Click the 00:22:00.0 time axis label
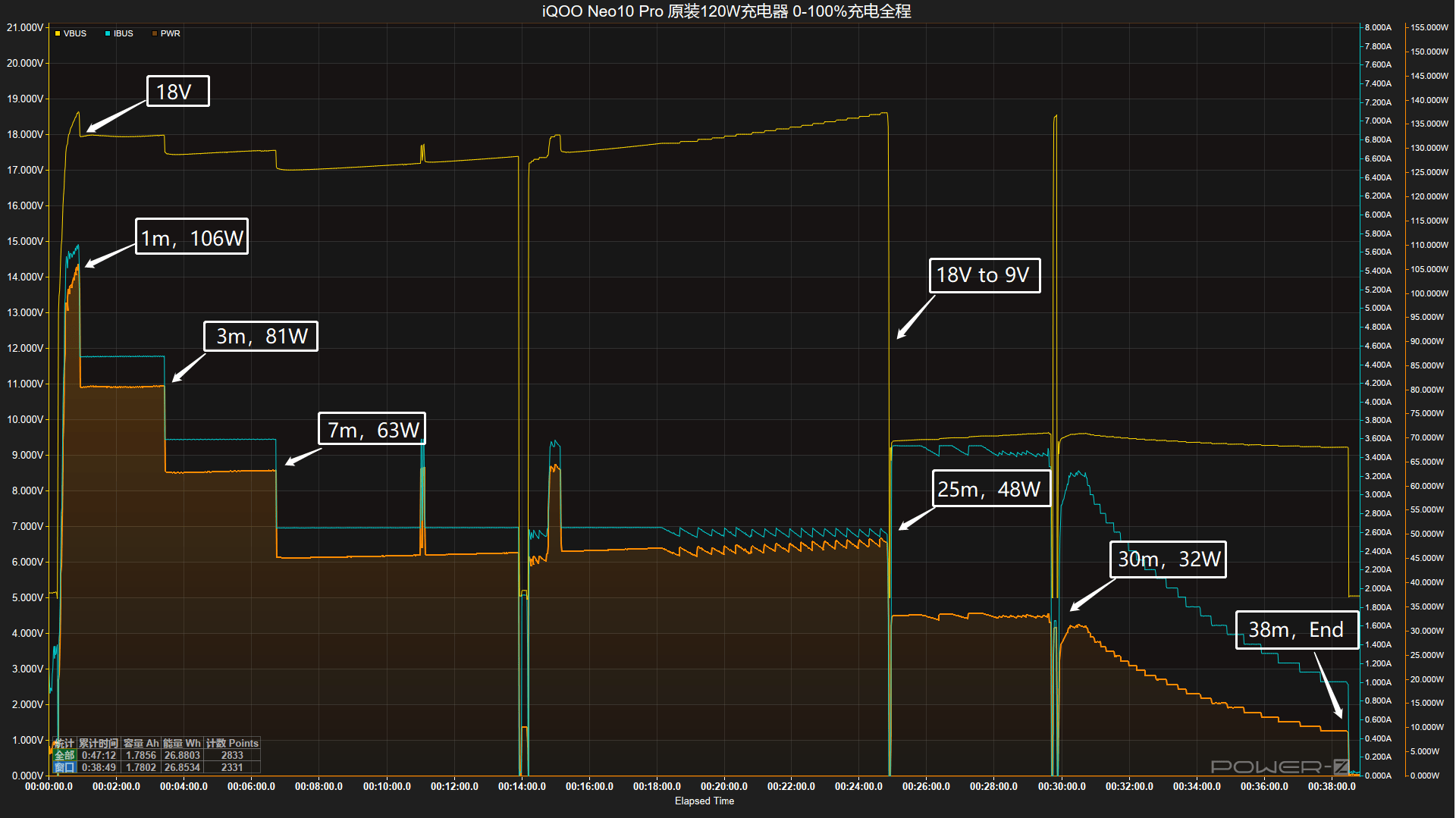 pyautogui.click(x=791, y=786)
